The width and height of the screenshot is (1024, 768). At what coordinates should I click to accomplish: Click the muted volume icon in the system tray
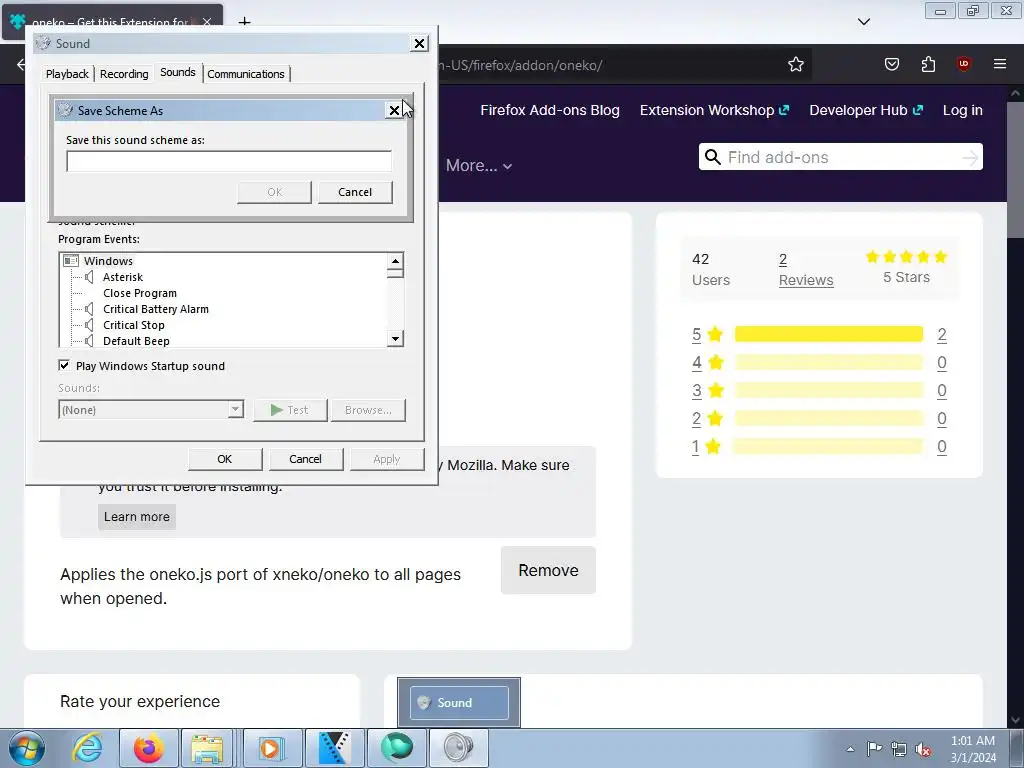(x=923, y=750)
